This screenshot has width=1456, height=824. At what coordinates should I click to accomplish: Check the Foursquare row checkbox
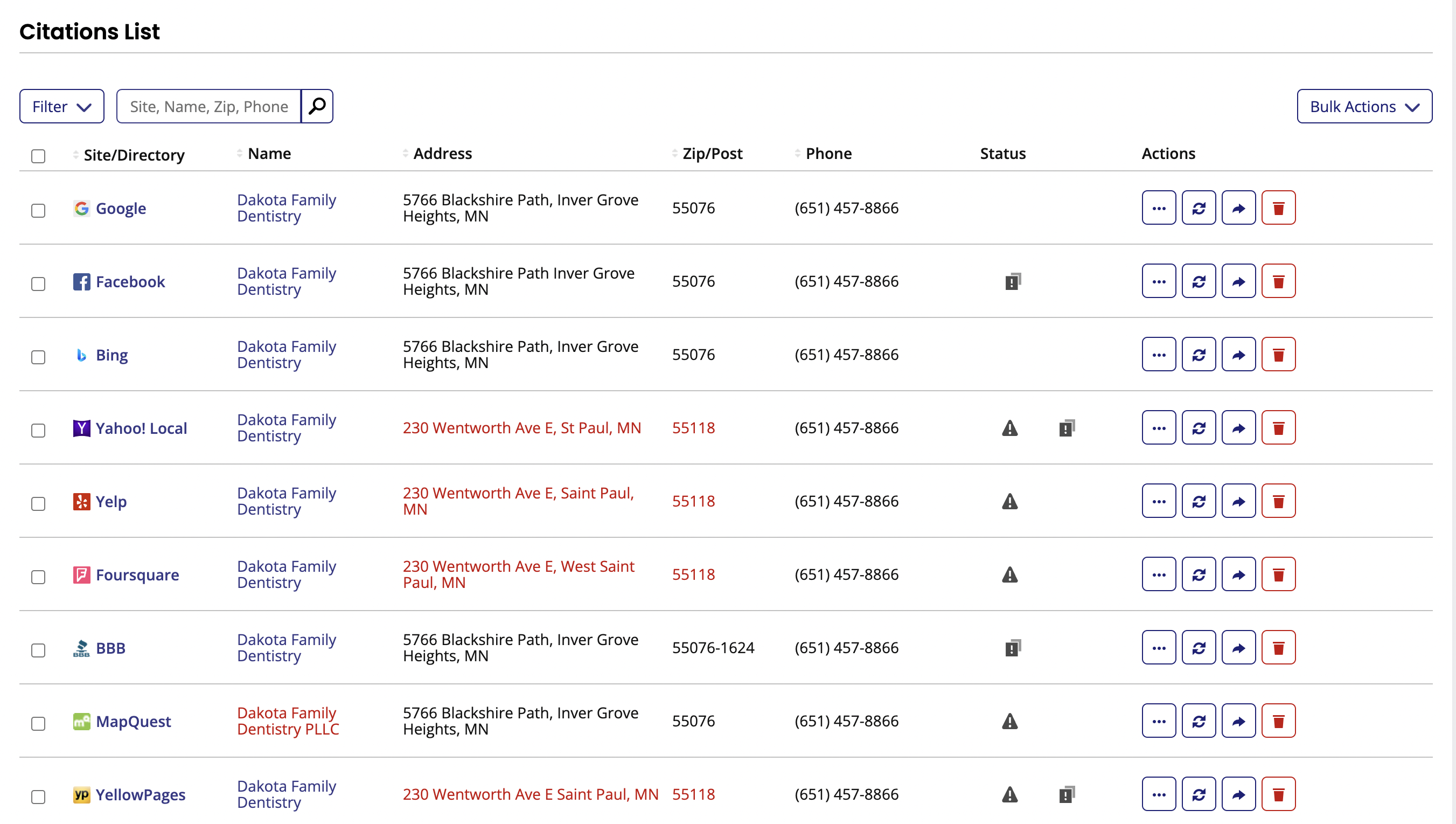coord(38,577)
